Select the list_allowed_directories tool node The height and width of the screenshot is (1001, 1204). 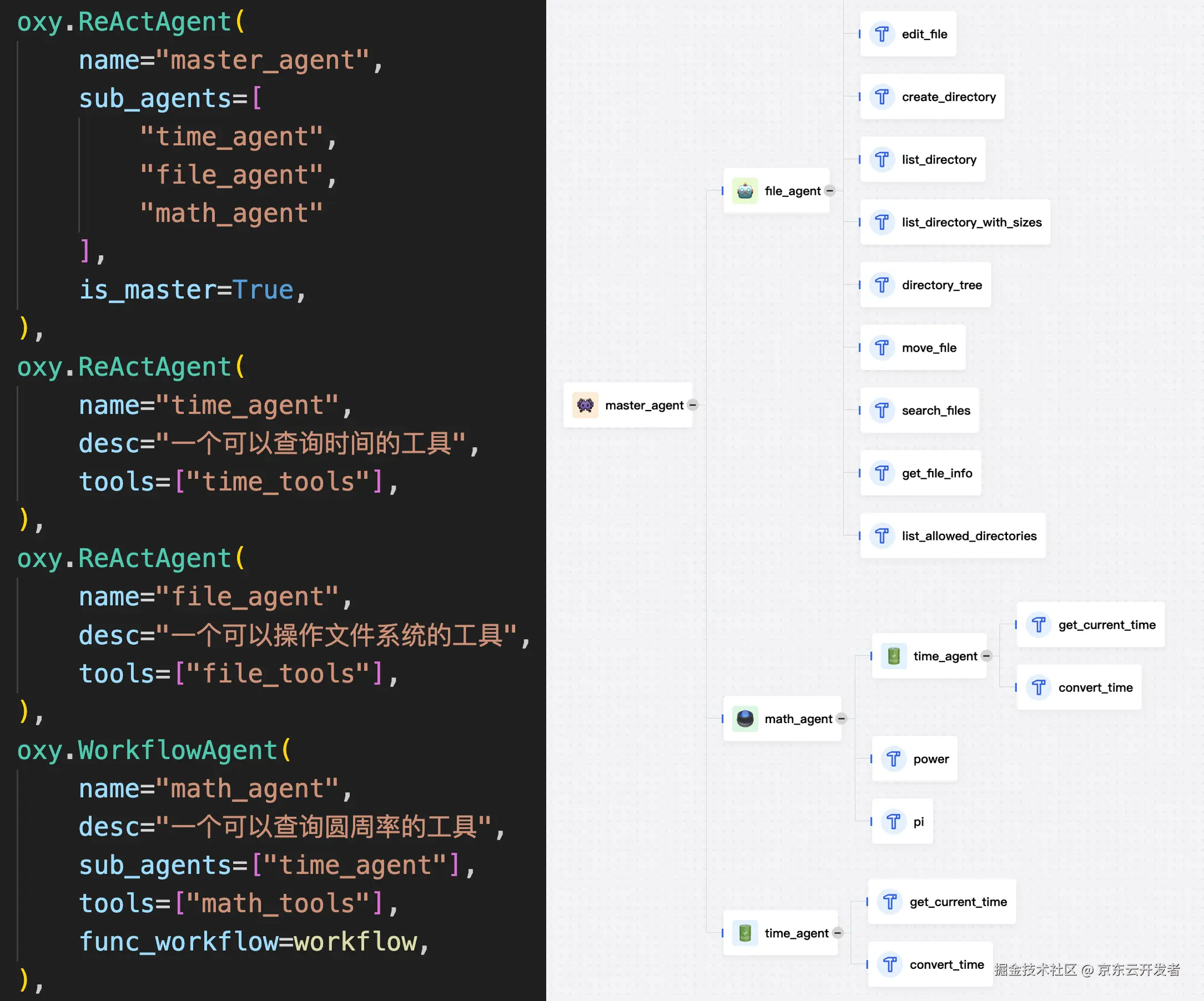[x=969, y=536]
